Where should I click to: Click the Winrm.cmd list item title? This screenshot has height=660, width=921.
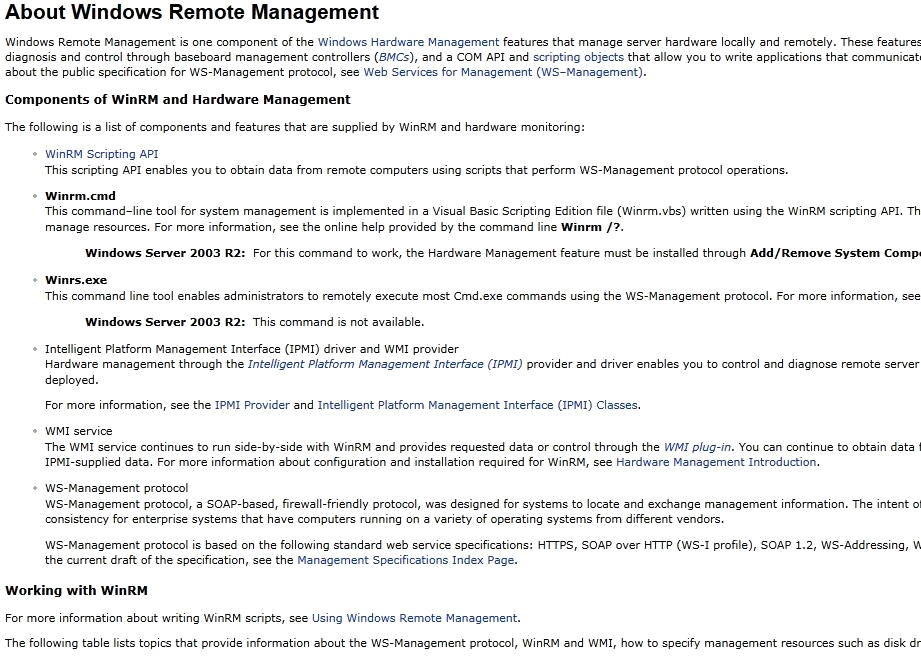pyautogui.click(x=80, y=196)
